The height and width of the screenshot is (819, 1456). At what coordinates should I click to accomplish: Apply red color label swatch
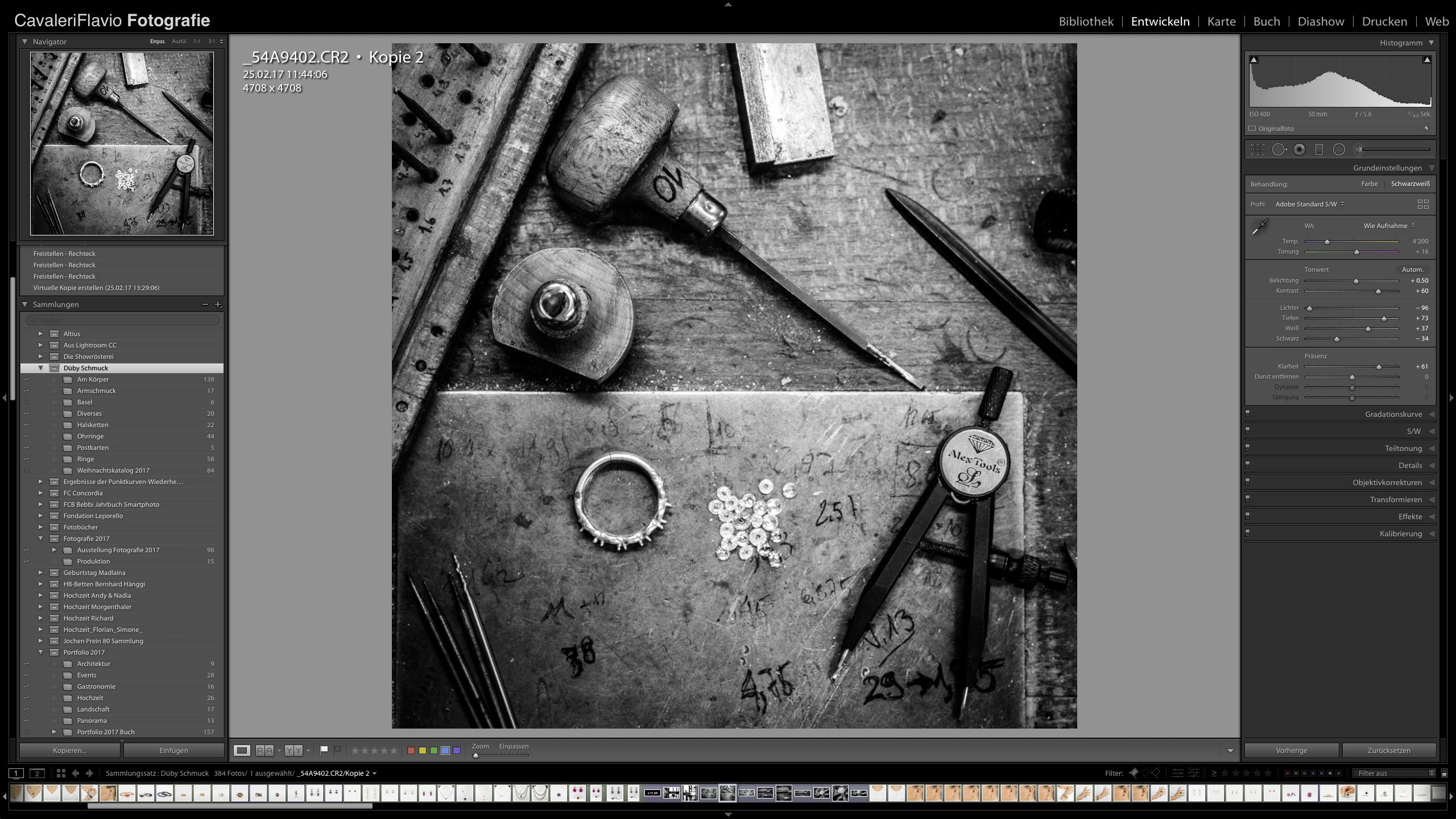point(411,751)
